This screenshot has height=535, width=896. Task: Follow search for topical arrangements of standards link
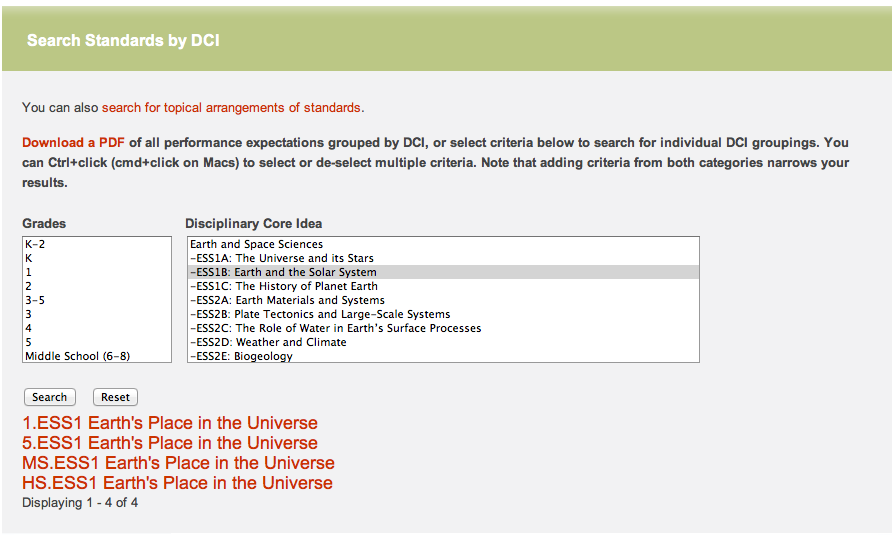click(x=231, y=107)
